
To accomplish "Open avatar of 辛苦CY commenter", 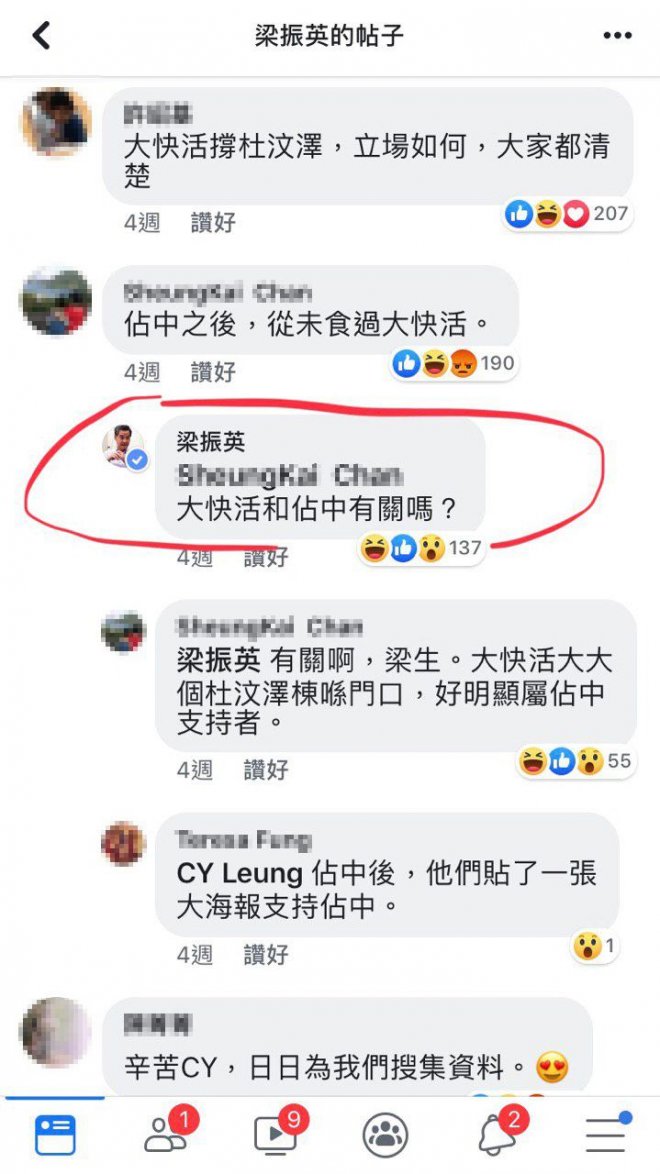I will pos(55,1032).
